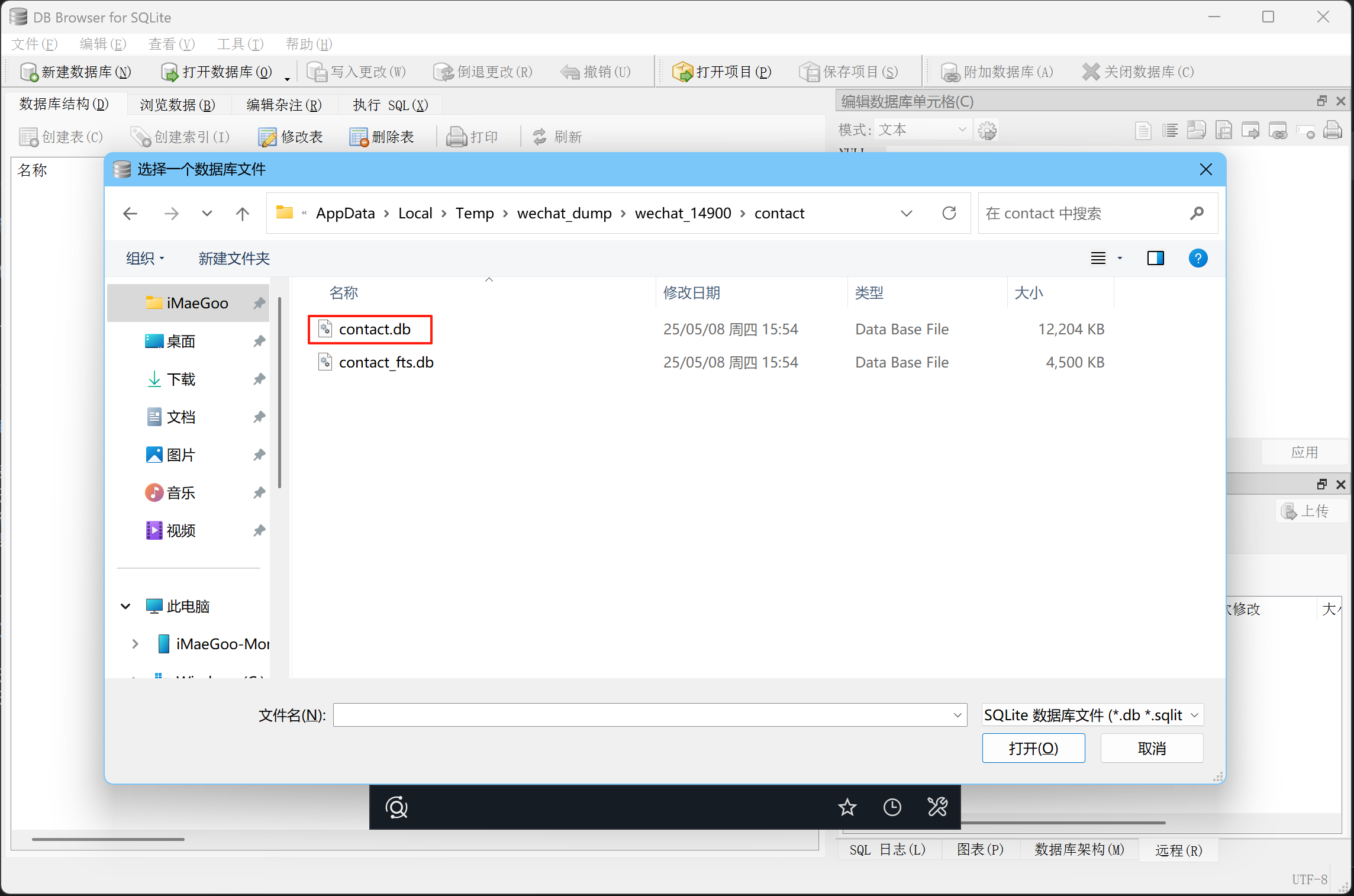This screenshot has height=896, width=1354.
Task: Click the New Database (新建数据库) toolbar button
Action: [75, 72]
